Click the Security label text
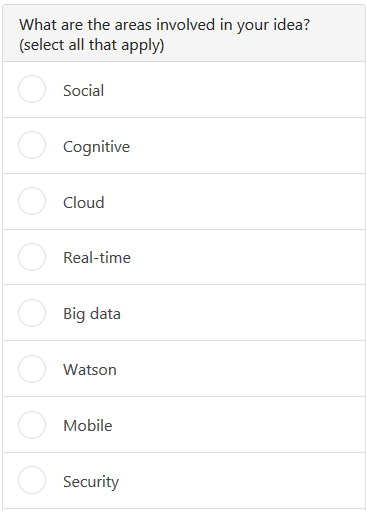 (x=91, y=482)
